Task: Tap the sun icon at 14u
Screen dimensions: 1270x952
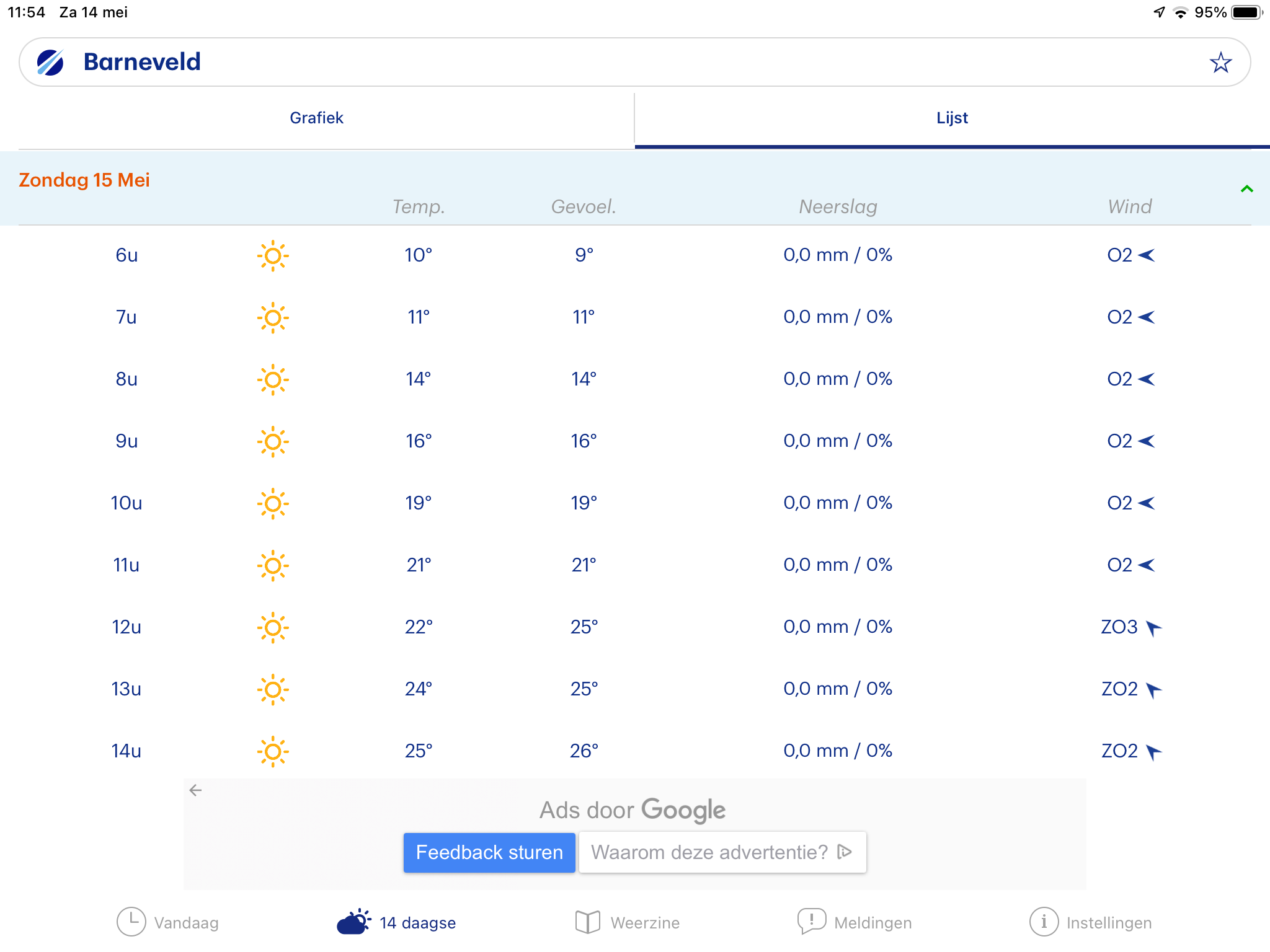Action: (273, 751)
